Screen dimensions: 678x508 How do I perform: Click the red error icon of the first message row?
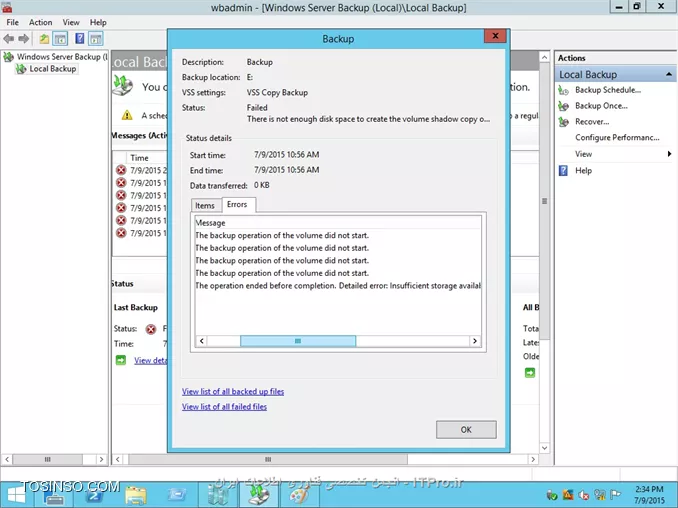(121, 170)
